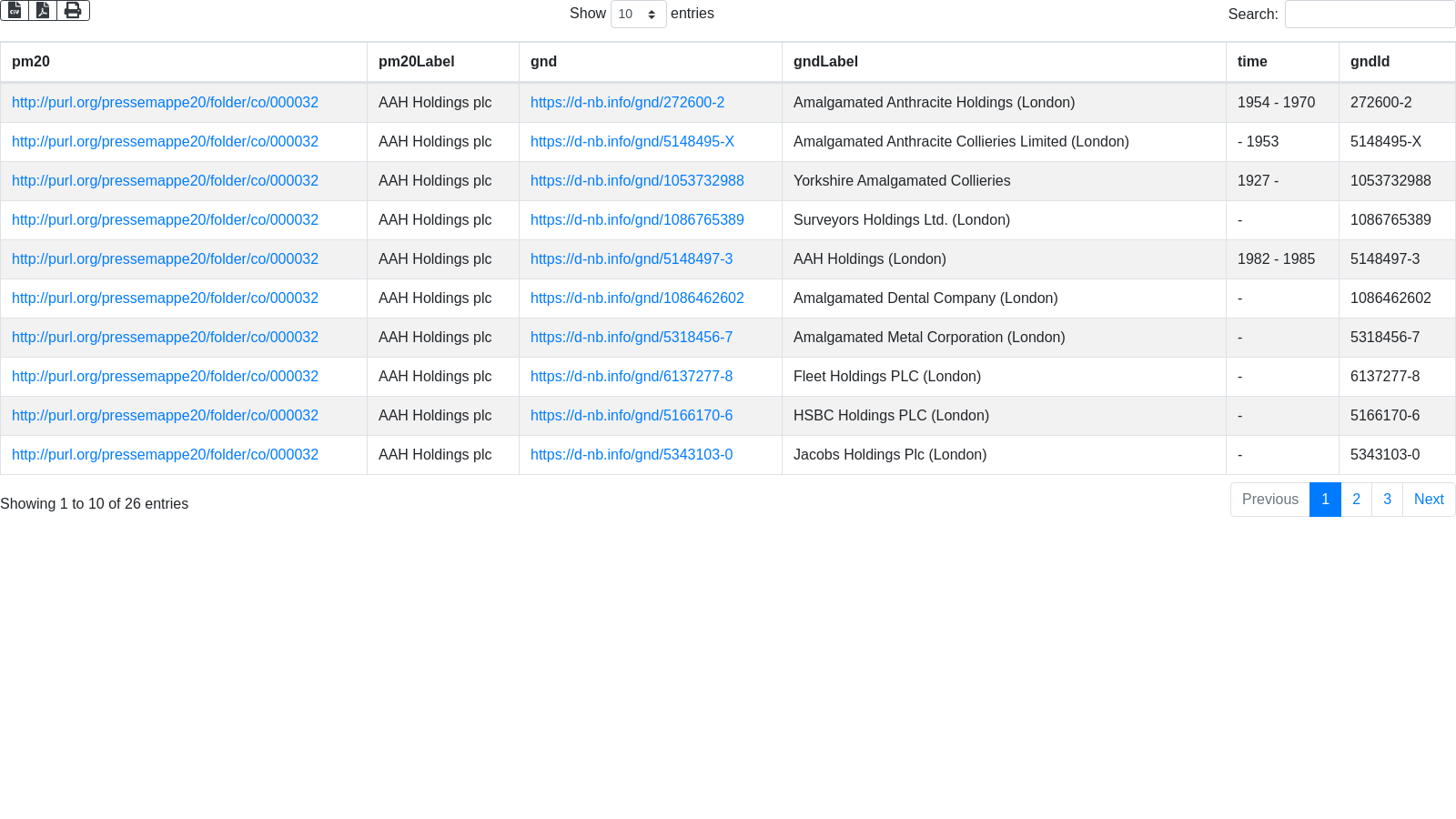Visit the gnd/1086765389 link
Screen dimensions: 1456x819
pos(637,220)
